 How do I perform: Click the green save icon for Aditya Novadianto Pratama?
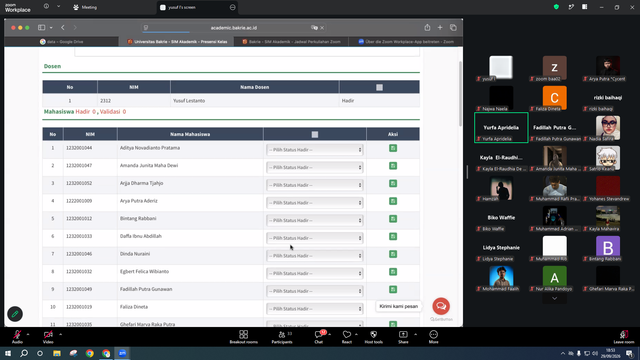tap(393, 148)
